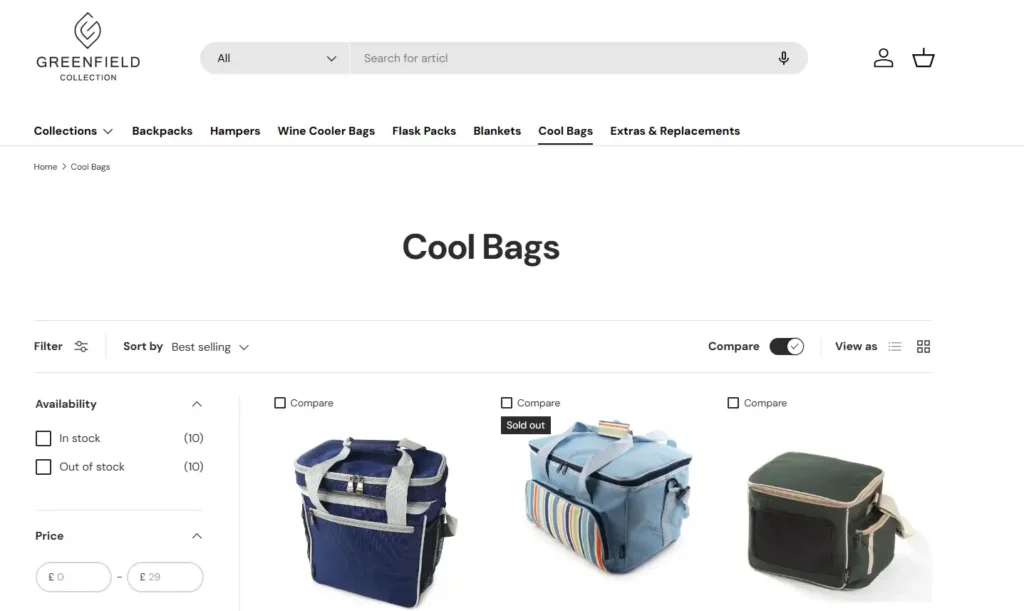Image resolution: width=1024 pixels, height=611 pixels.
Task: Open the Filter sliders icon
Action: pos(81,347)
